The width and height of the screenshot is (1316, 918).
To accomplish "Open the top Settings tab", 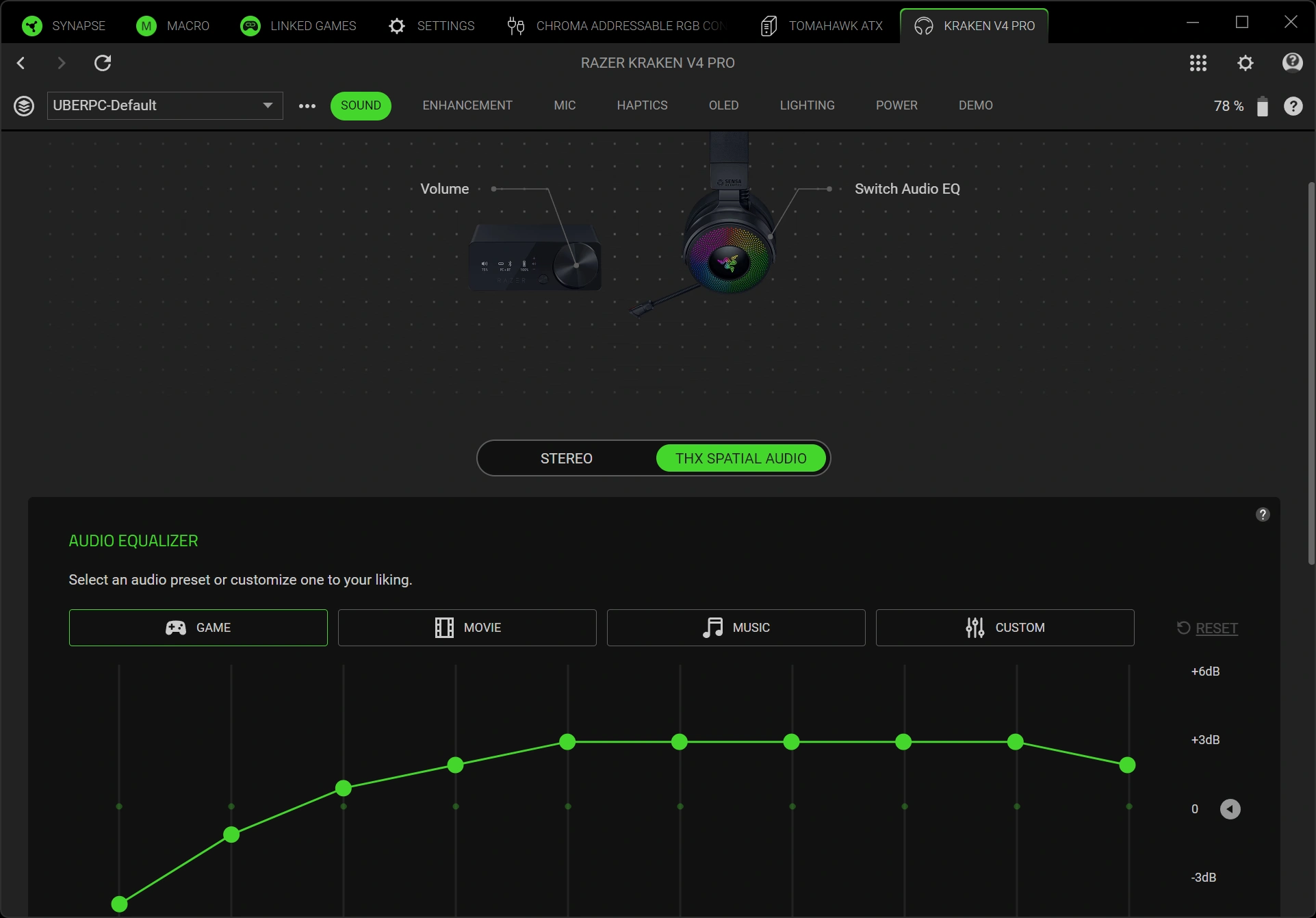I will 432,26.
